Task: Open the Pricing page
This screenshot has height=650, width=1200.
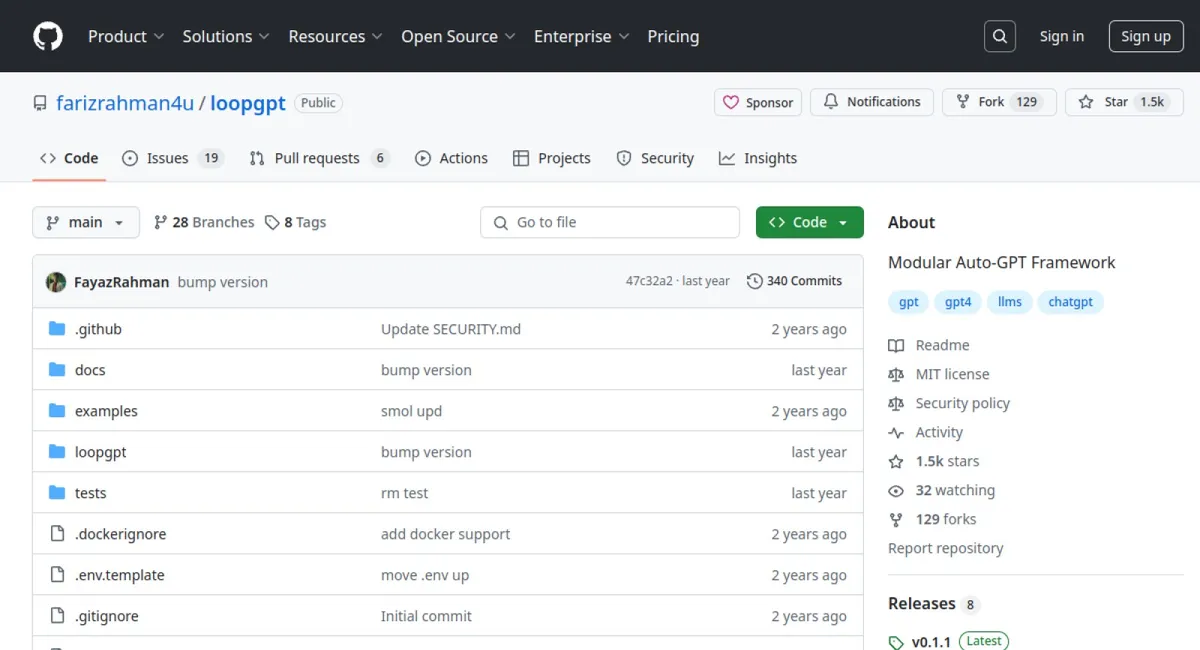Action: (673, 36)
